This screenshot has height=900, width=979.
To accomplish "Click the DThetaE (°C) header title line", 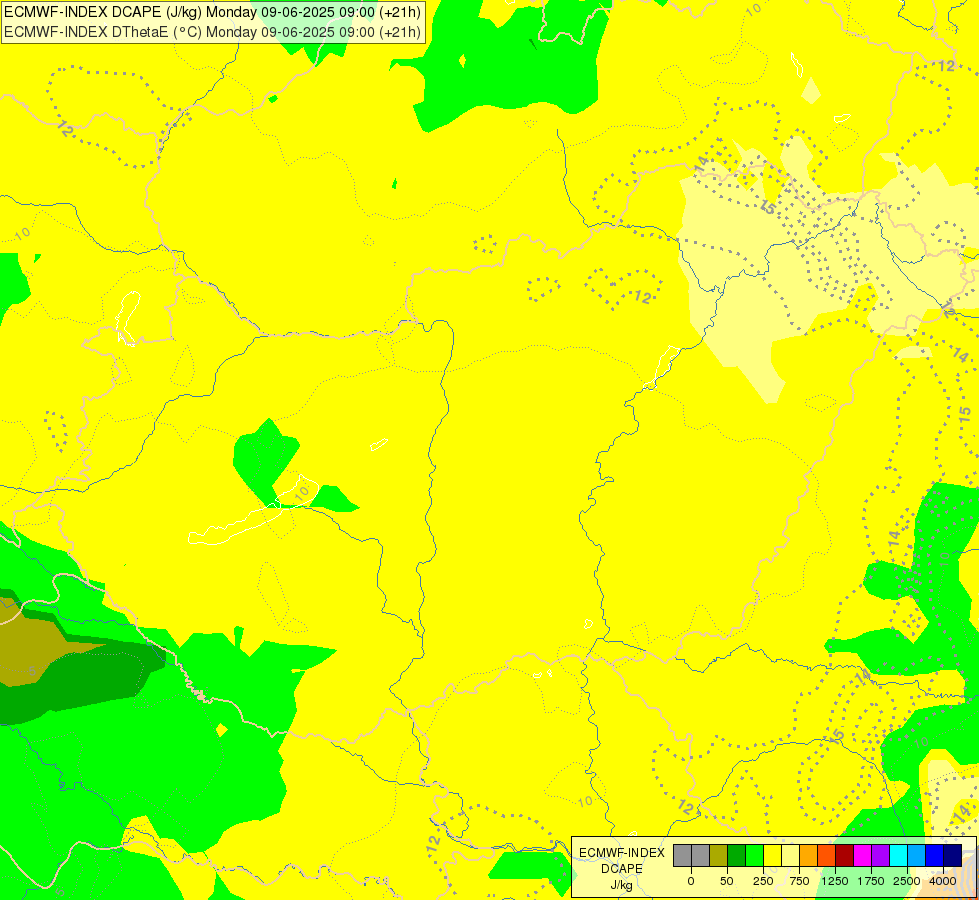I will coord(212,32).
